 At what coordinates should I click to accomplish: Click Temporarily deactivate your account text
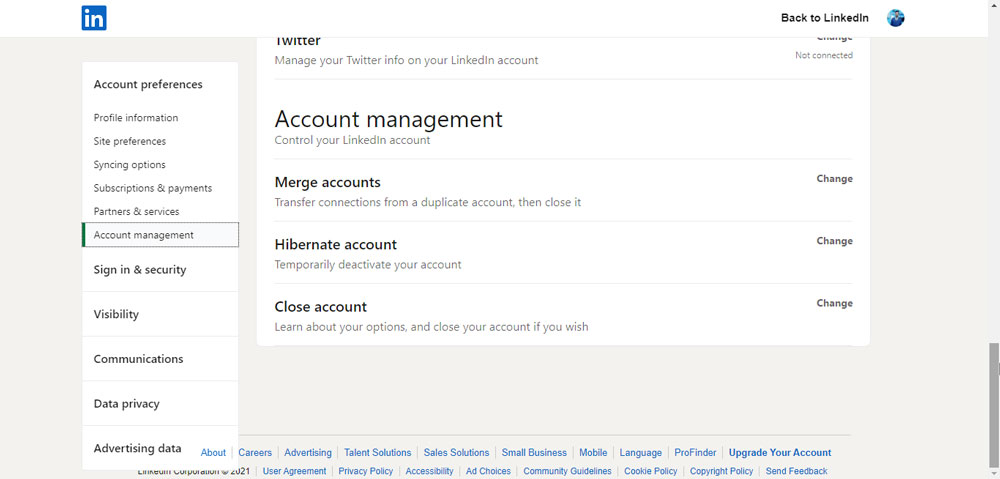(368, 265)
